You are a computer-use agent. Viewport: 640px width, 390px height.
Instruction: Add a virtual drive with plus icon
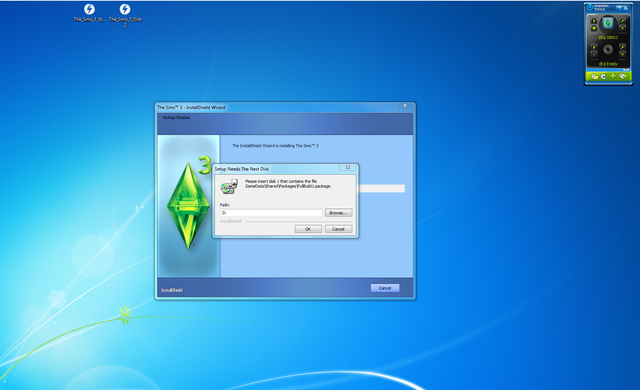point(613,76)
